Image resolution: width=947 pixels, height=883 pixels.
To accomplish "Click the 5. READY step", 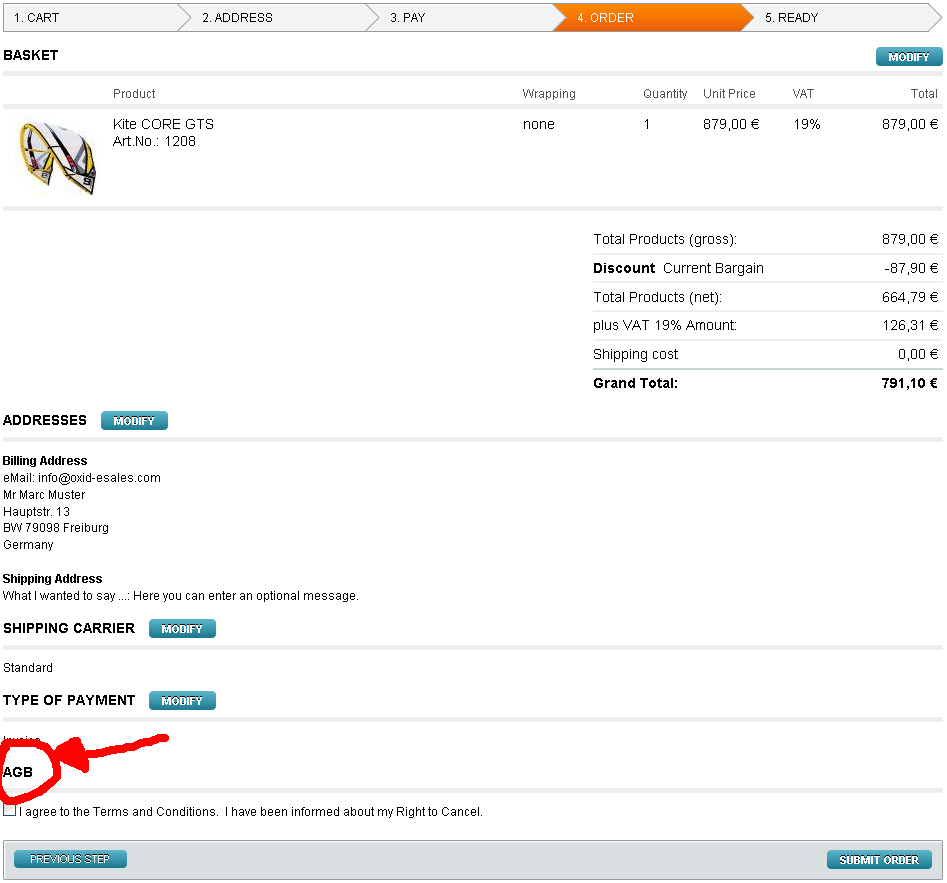I will coord(791,18).
